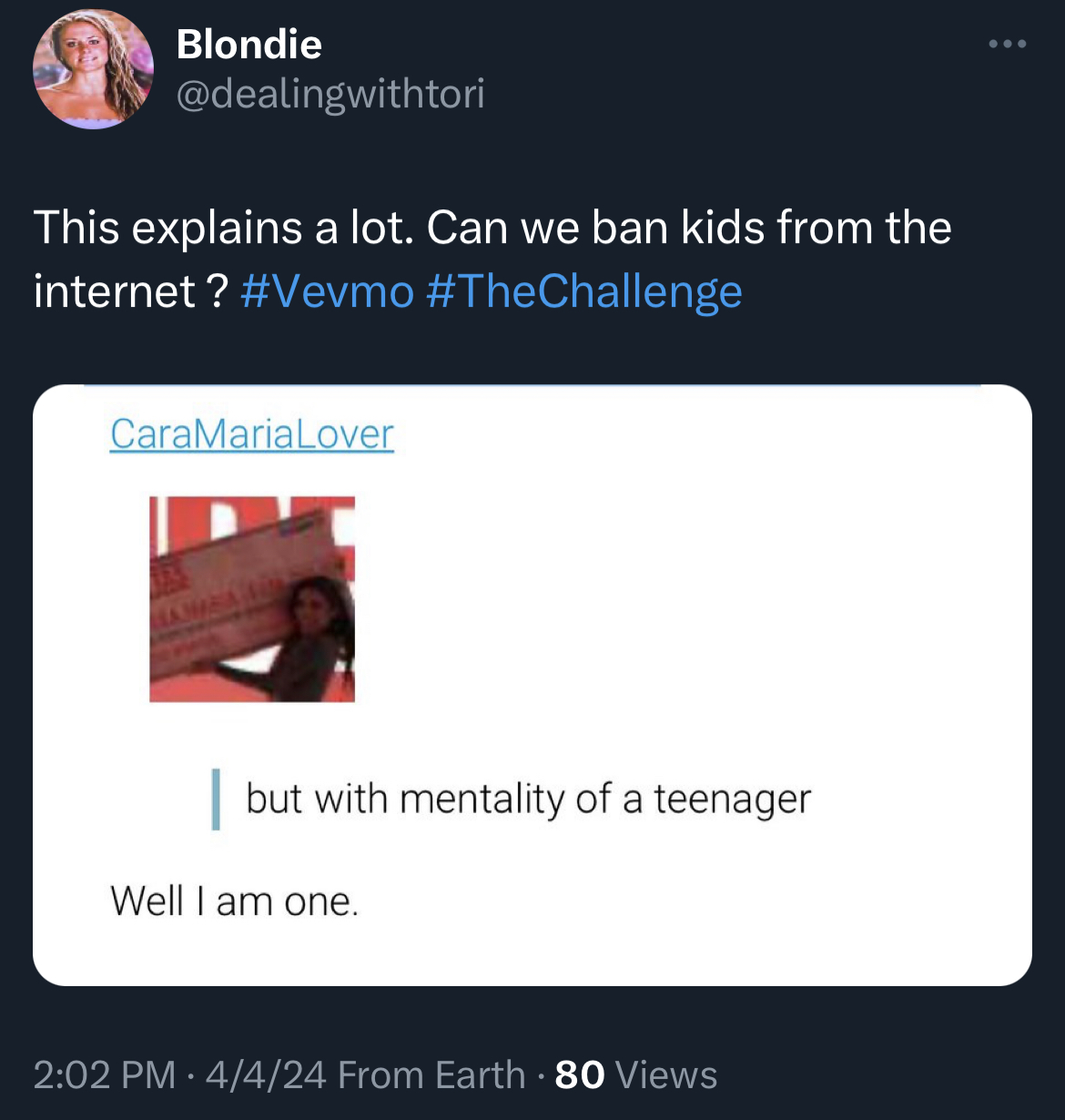Open the 80 Views count

click(636, 1074)
